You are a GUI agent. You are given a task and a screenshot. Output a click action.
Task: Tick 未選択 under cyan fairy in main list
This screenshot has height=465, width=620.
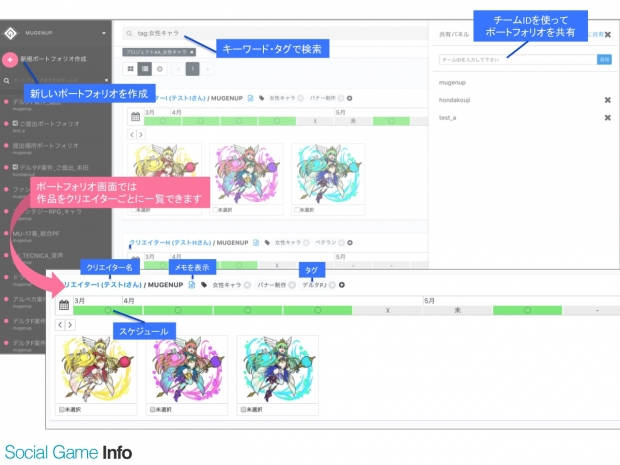(x=297, y=210)
